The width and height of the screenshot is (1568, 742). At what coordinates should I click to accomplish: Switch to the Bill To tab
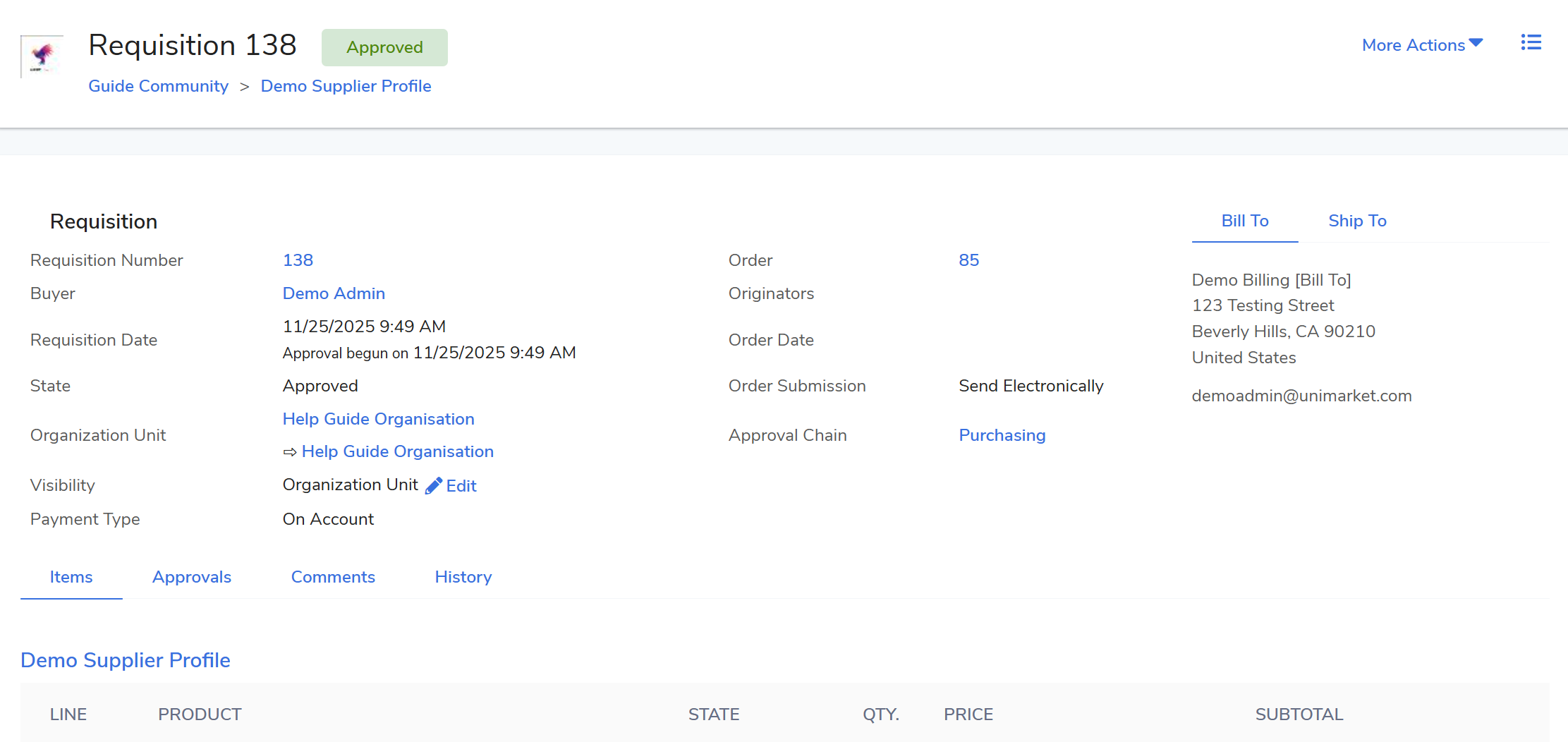(x=1244, y=221)
